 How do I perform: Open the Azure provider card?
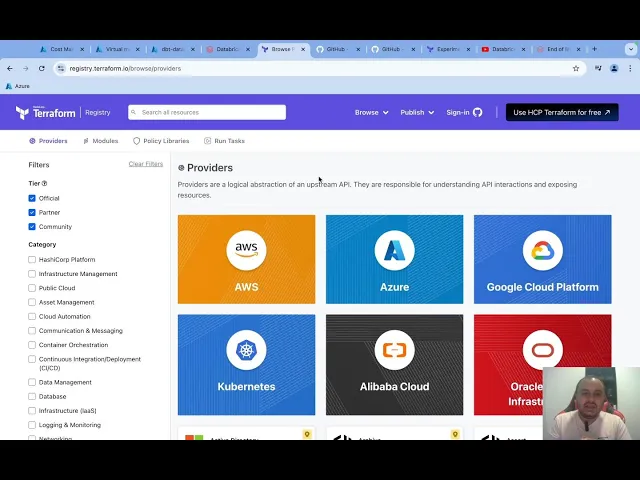pyautogui.click(x=394, y=259)
